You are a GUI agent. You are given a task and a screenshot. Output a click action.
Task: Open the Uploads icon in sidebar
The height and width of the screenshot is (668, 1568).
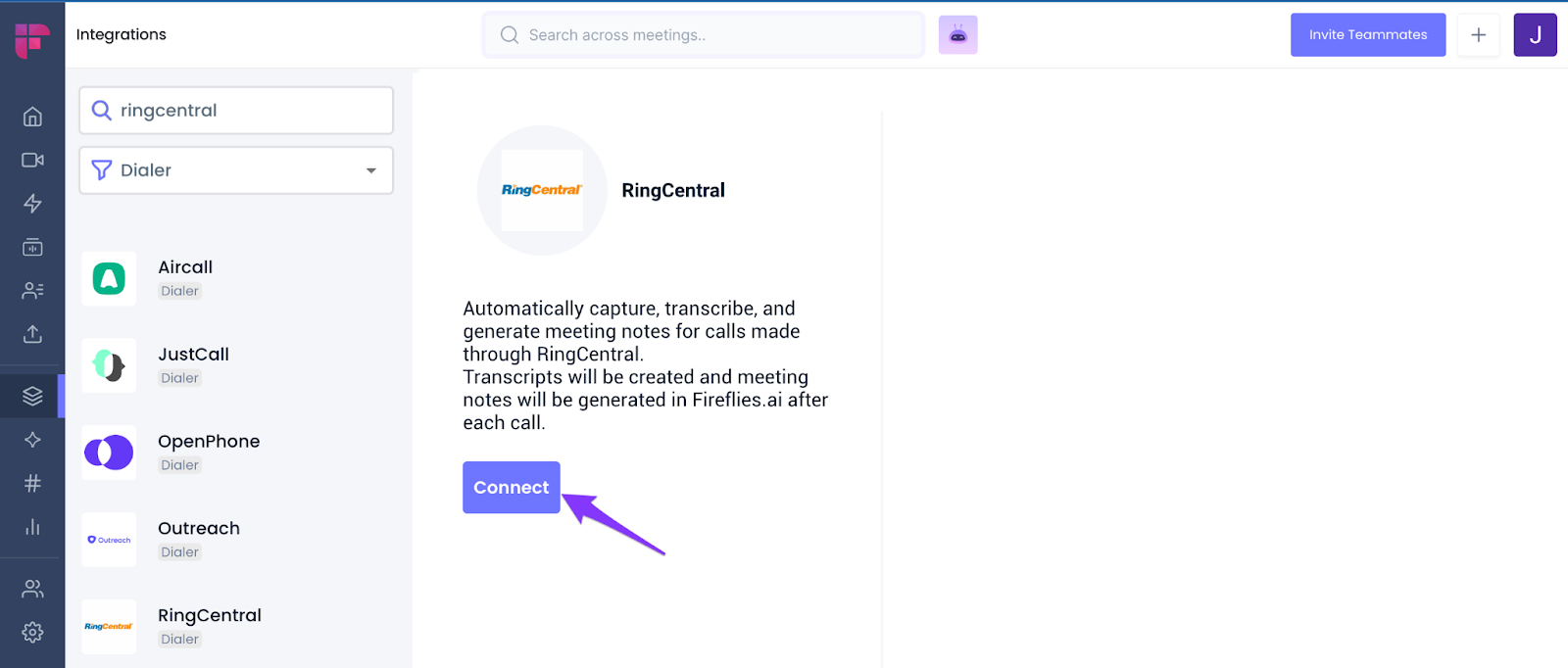(x=32, y=334)
